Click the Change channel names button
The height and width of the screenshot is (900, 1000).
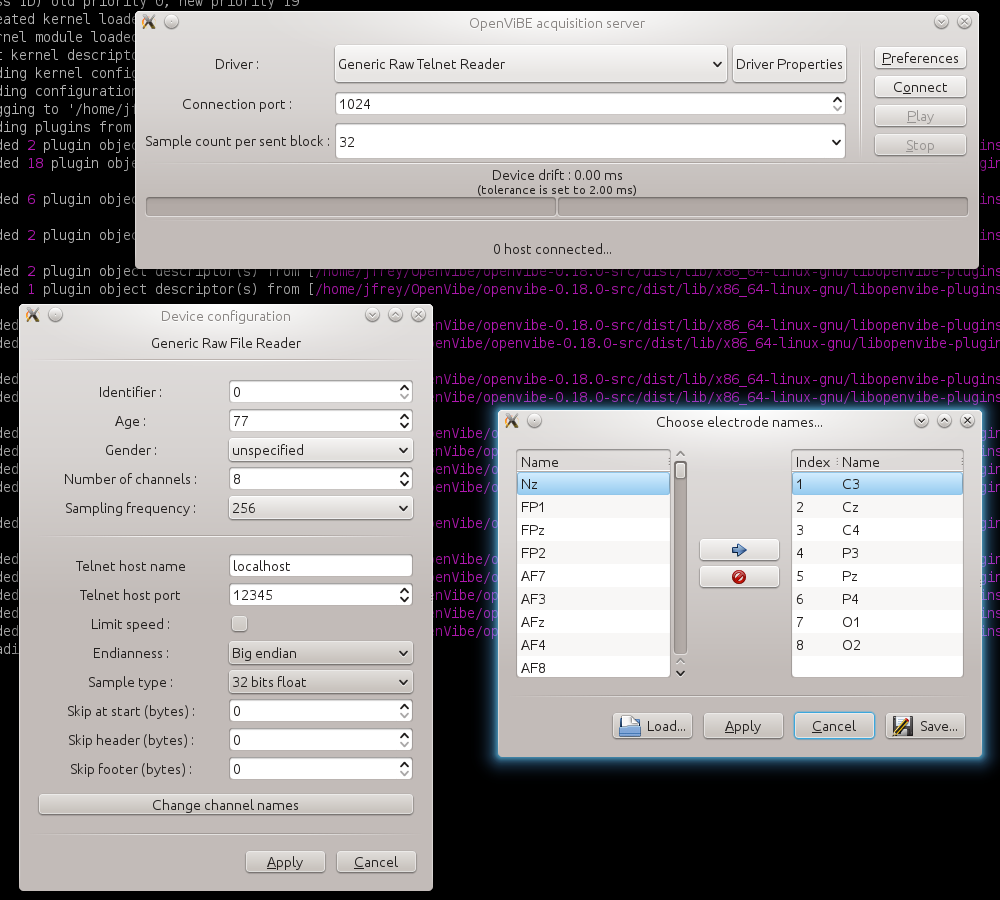[x=225, y=805]
